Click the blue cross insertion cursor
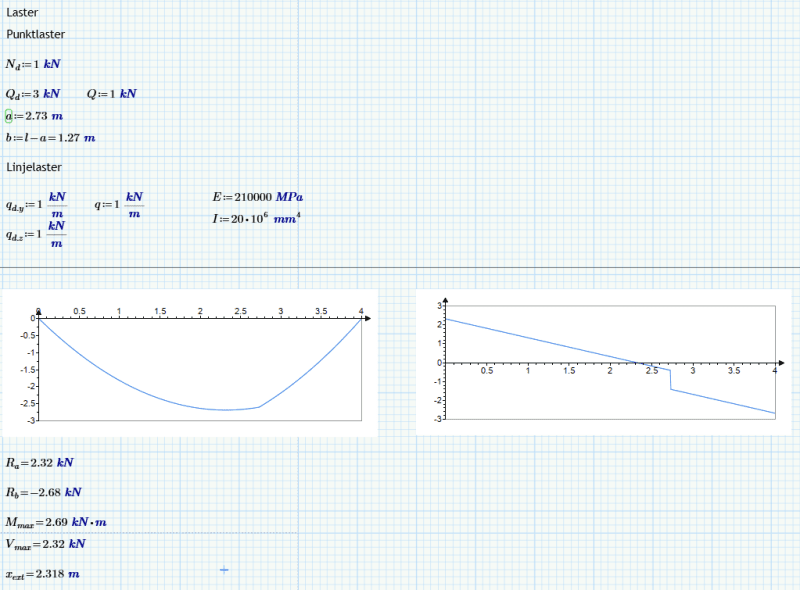The width and height of the screenshot is (800, 590). (x=224, y=570)
